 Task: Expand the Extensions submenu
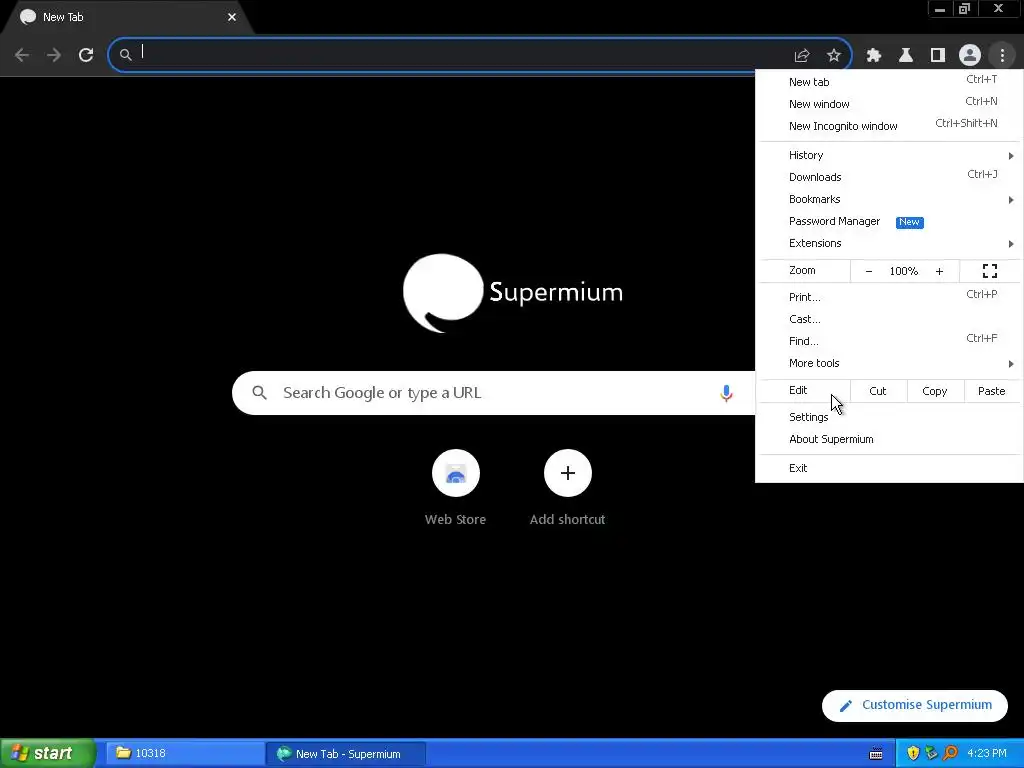(889, 243)
